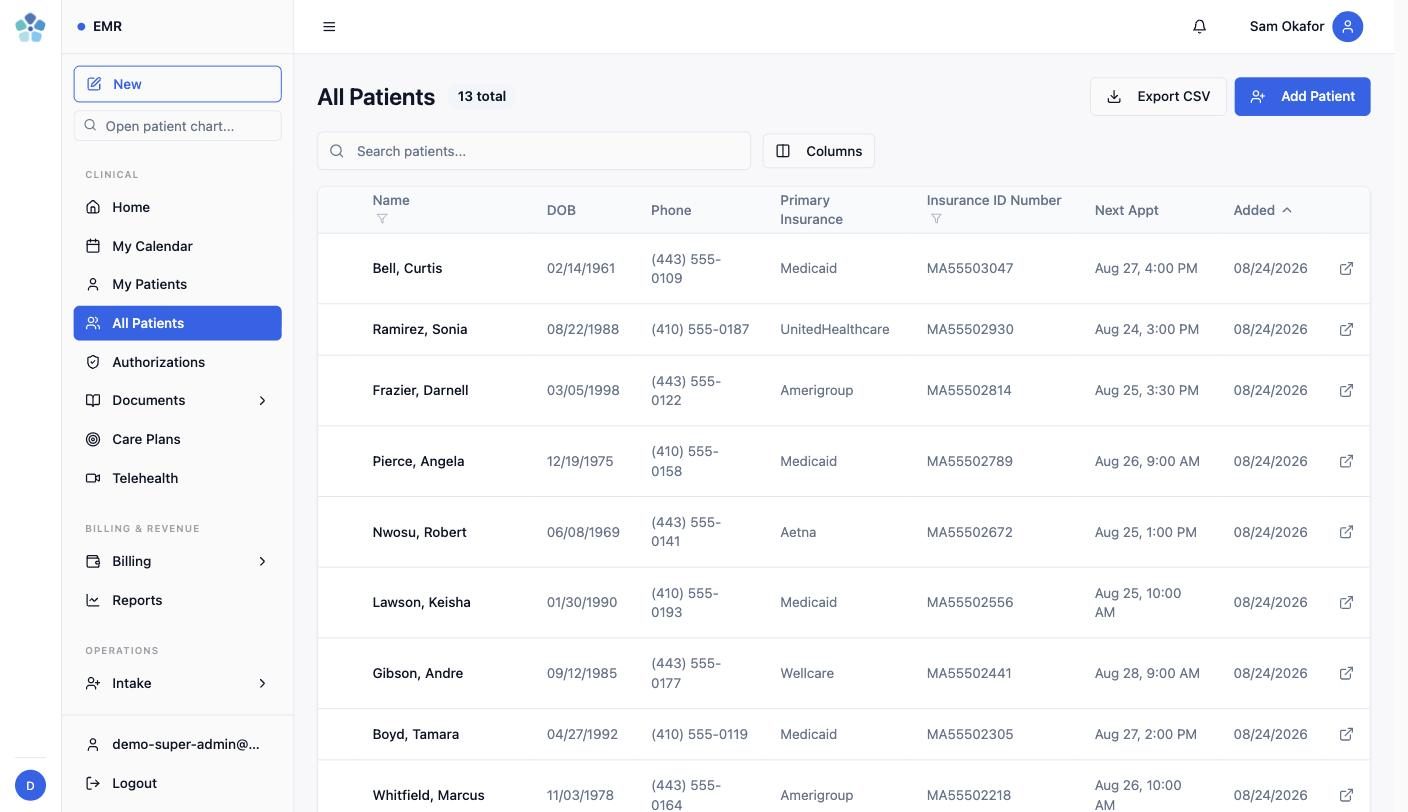This screenshot has height=812, width=1408.
Task: Select All Patients in the sidebar
Action: tap(177, 323)
